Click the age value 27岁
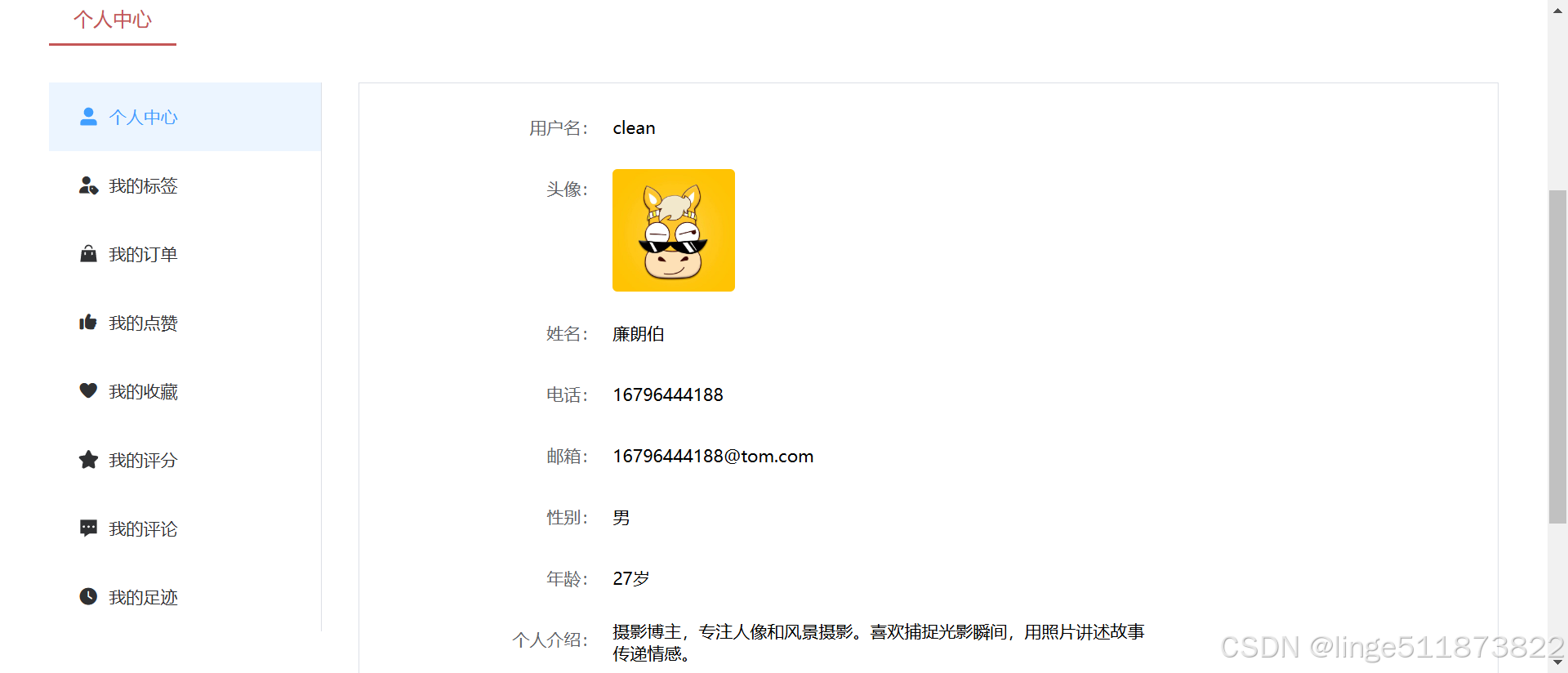This screenshot has height=673, width=1568. pyautogui.click(x=631, y=579)
